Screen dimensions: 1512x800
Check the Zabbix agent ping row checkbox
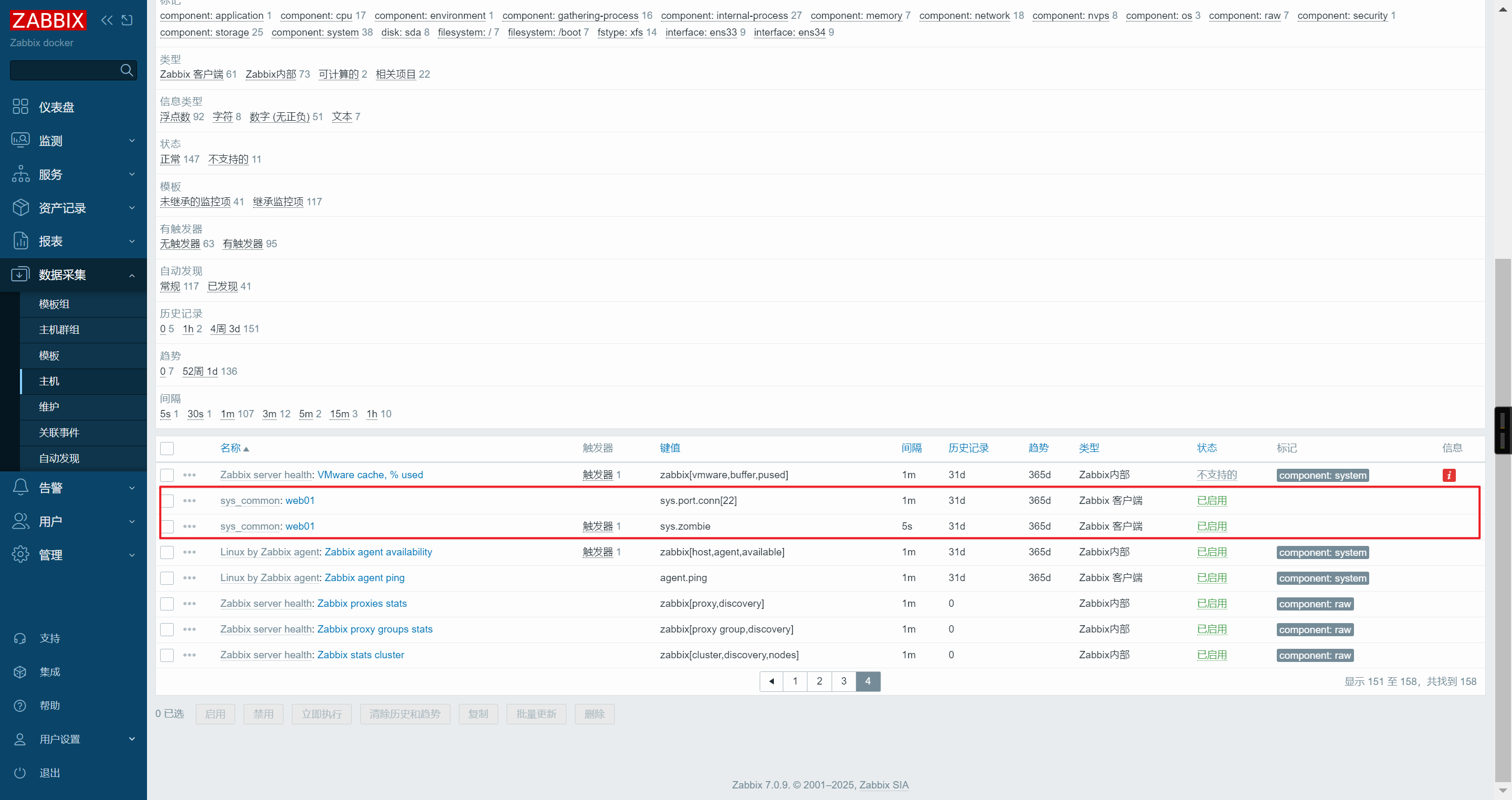pyautogui.click(x=167, y=578)
